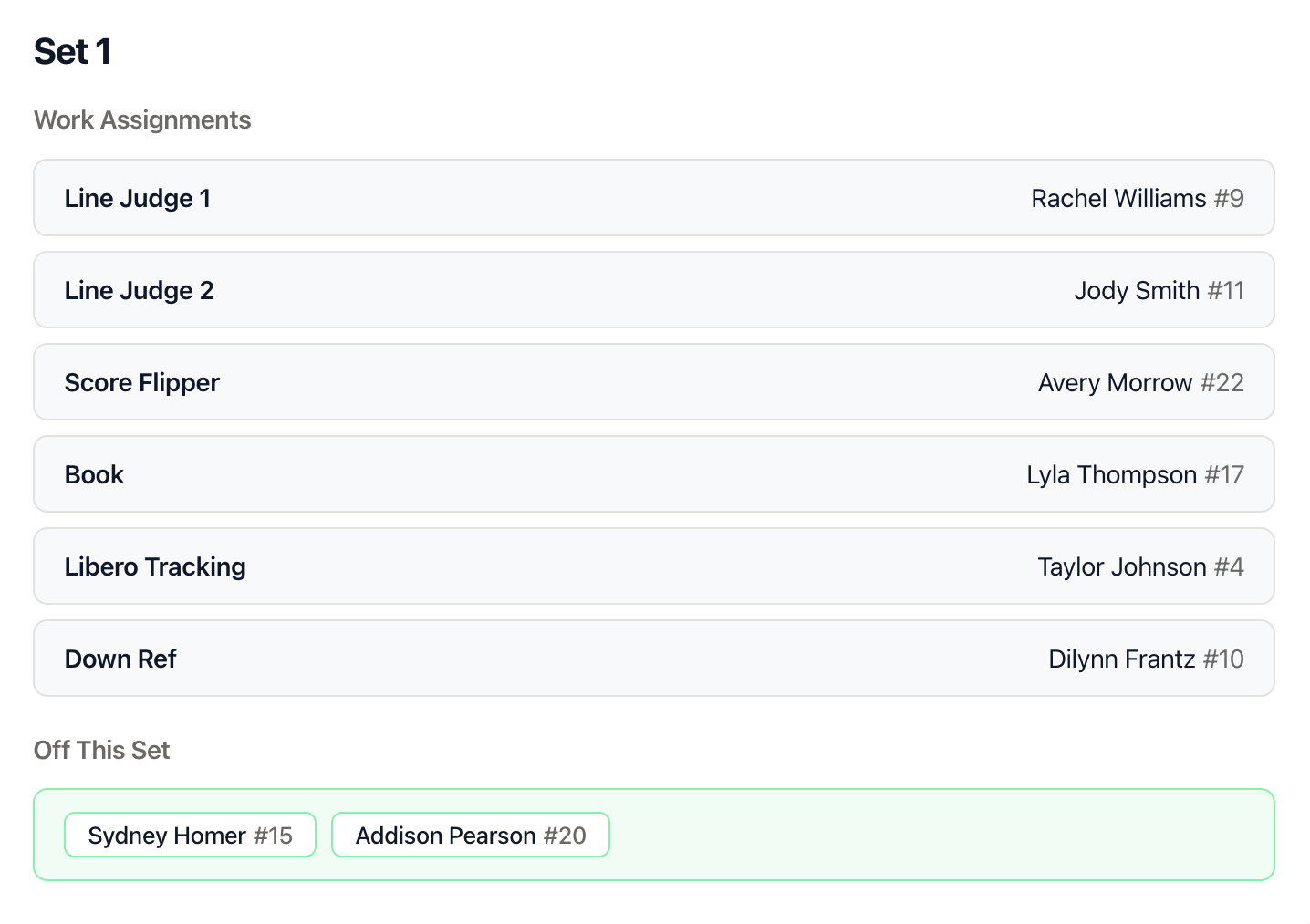The image size is (1310, 924).
Task: Select the Book role label
Action: [x=94, y=475]
